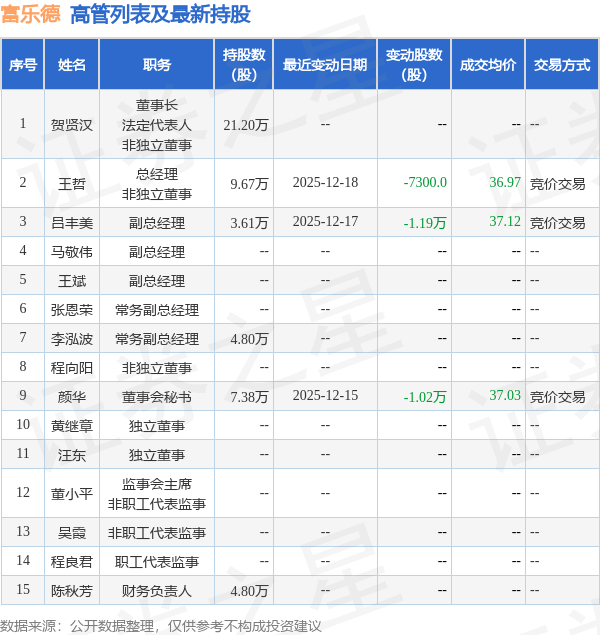Click row number 12

coord(23,492)
